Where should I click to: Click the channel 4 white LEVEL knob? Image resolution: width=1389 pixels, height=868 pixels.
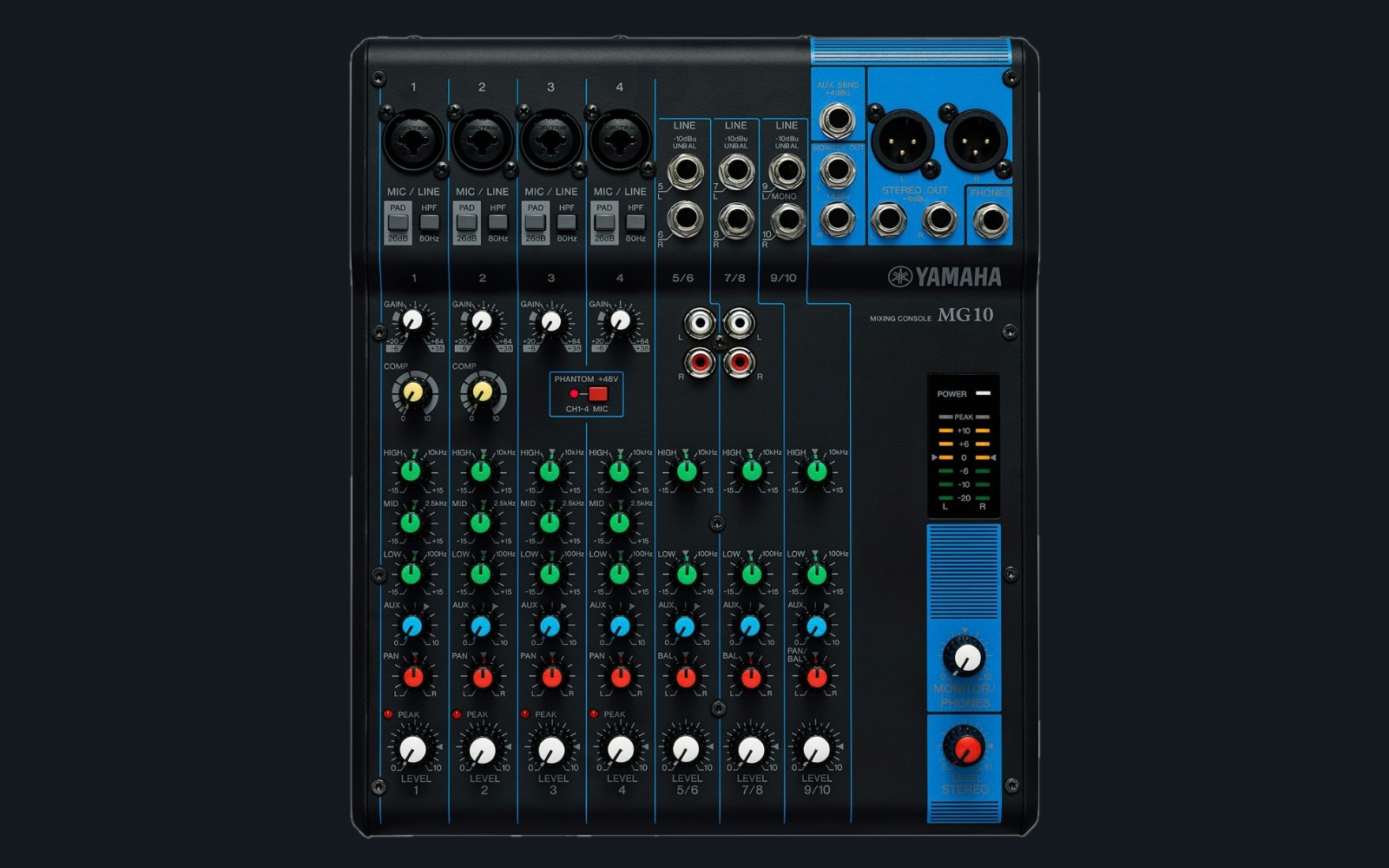(621, 750)
